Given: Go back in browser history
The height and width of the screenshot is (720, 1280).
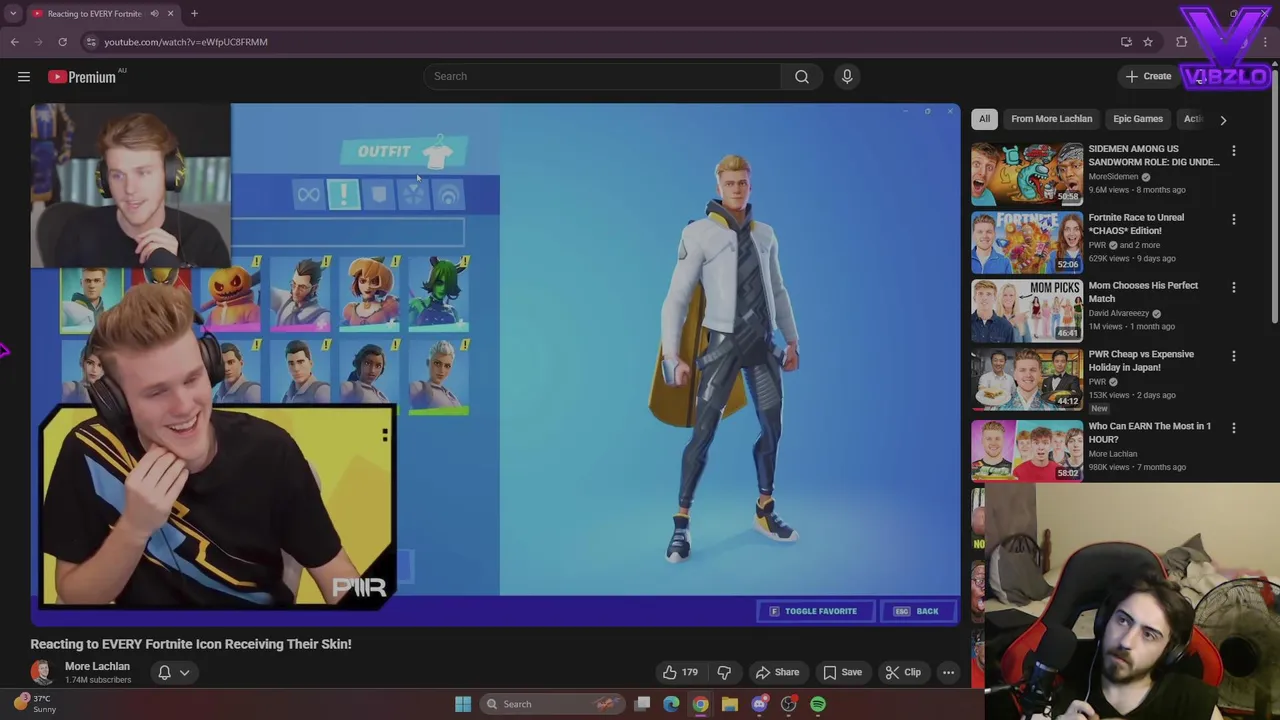Looking at the screenshot, I should 14,42.
